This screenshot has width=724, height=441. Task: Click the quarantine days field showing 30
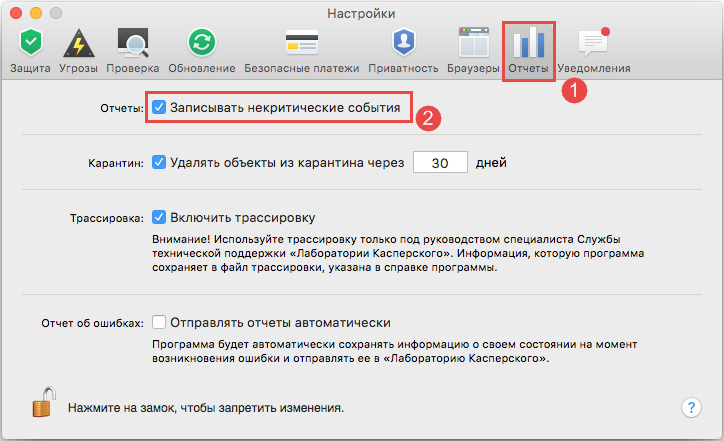tap(440, 162)
